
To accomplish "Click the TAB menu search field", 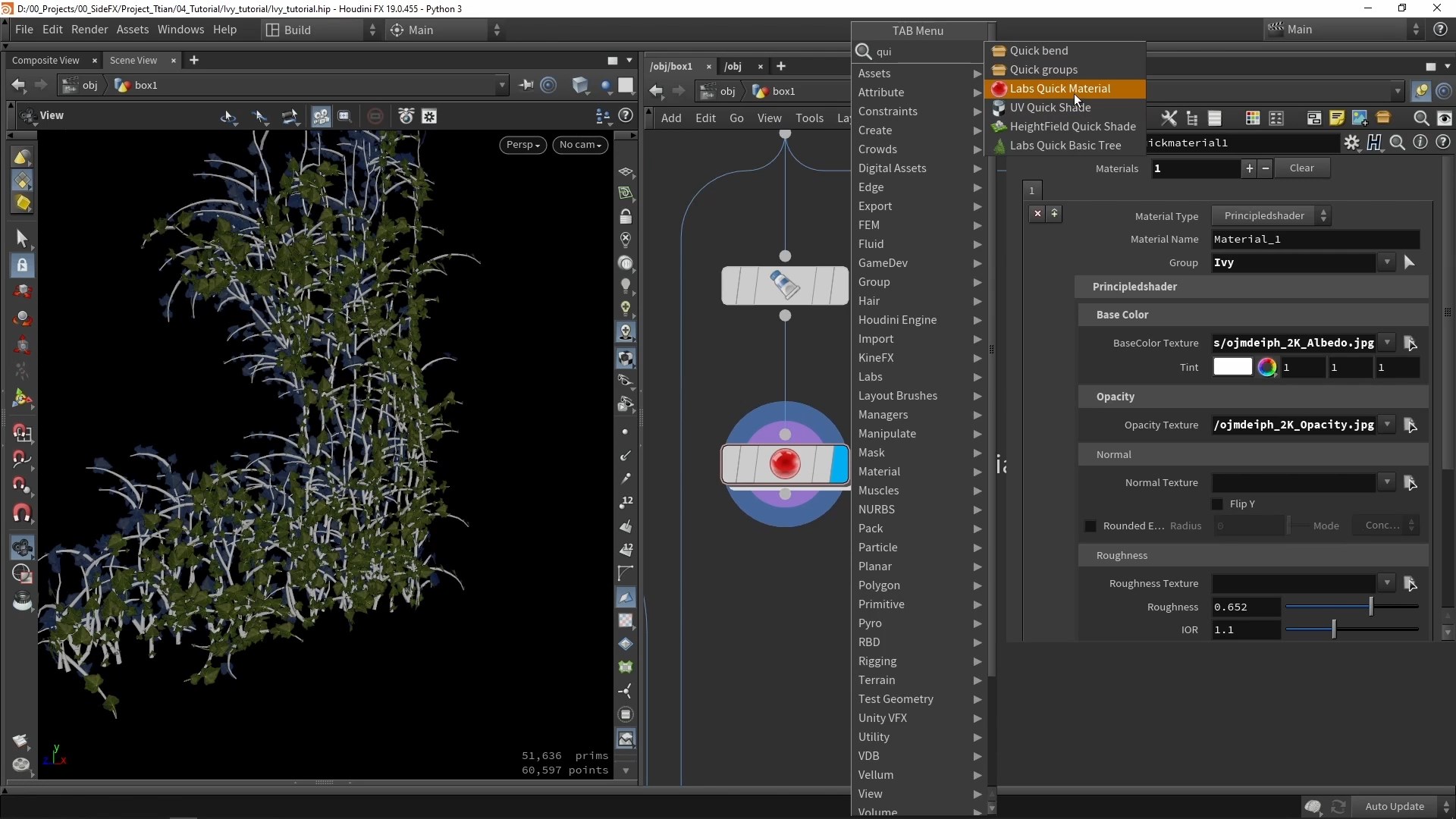I will pyautogui.click(x=927, y=52).
